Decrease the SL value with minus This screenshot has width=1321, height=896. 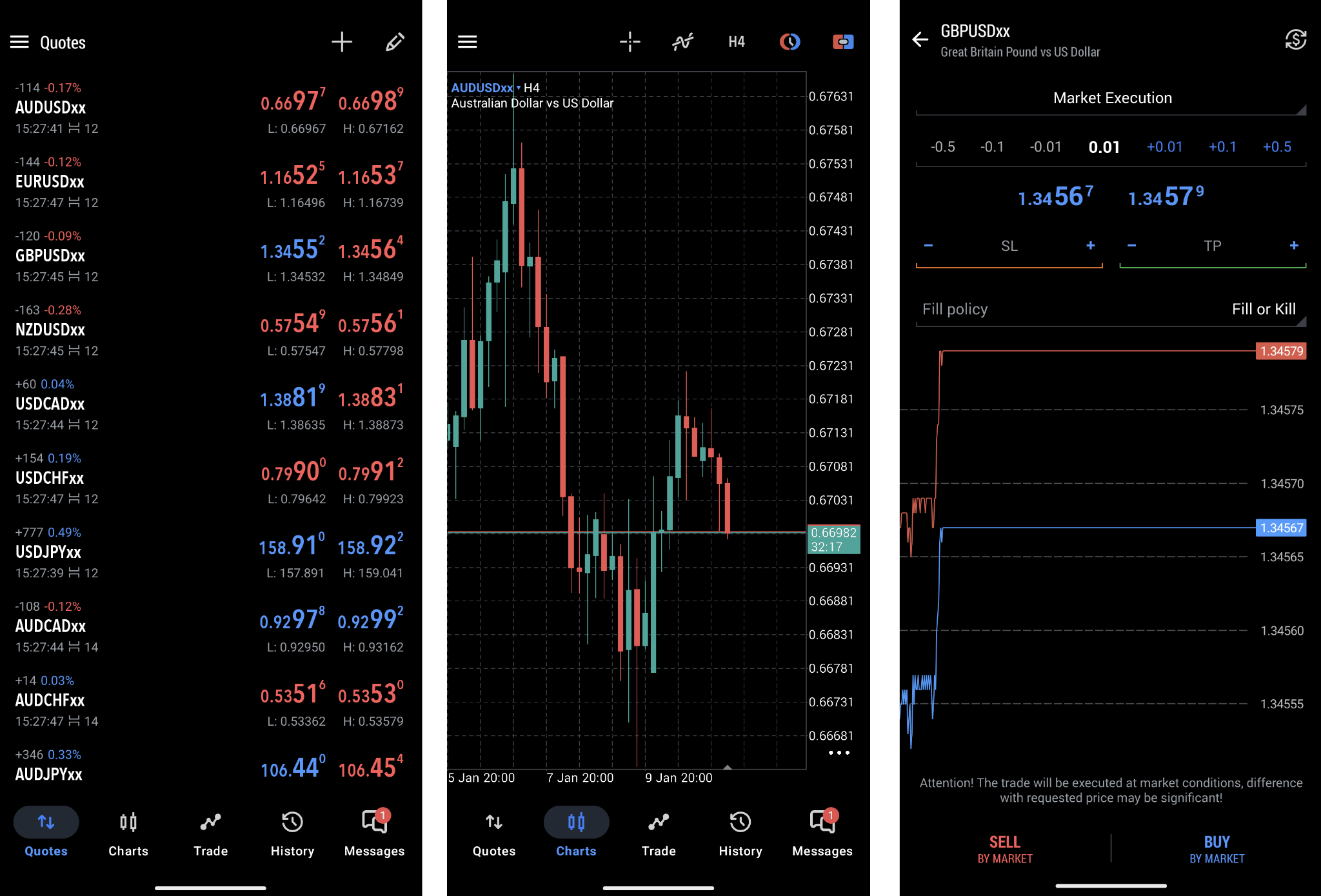tap(928, 246)
